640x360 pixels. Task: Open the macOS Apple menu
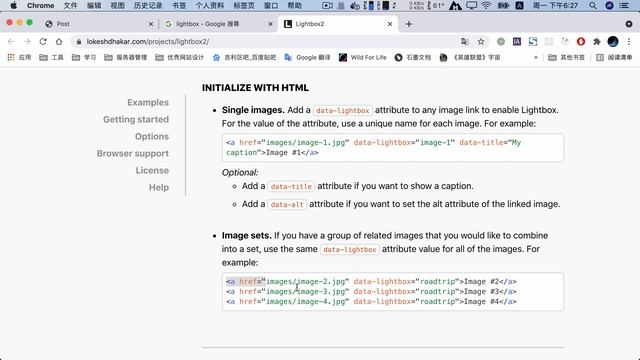tap(13, 6)
